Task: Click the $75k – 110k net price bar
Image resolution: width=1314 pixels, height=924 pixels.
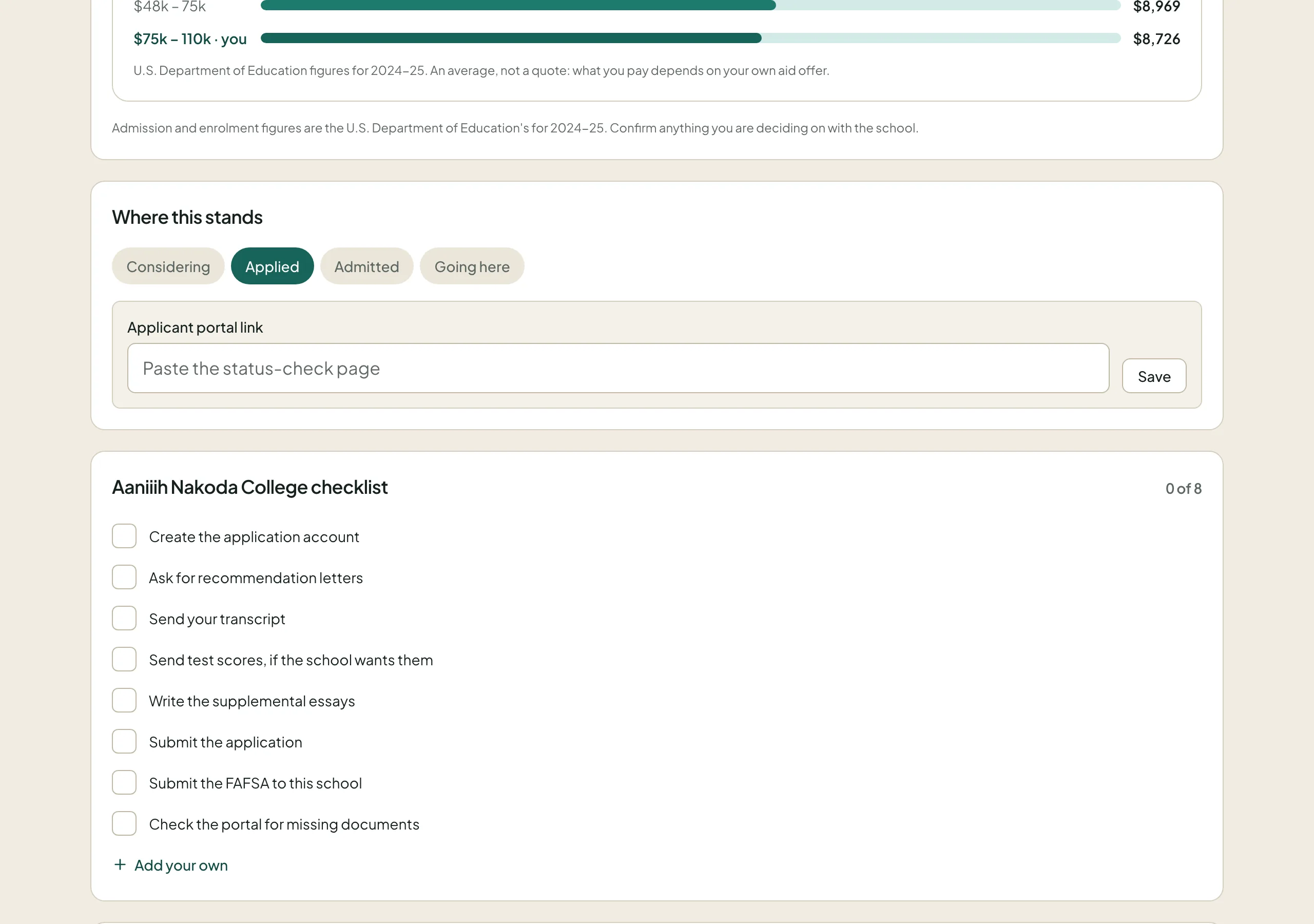Action: (x=690, y=38)
